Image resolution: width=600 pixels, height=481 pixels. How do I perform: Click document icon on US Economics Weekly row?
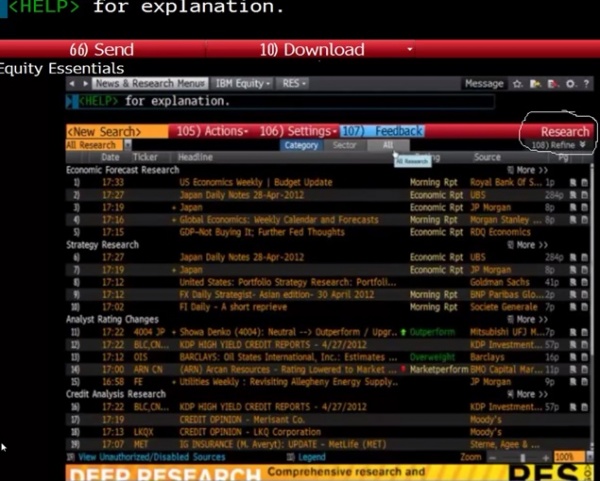point(584,183)
